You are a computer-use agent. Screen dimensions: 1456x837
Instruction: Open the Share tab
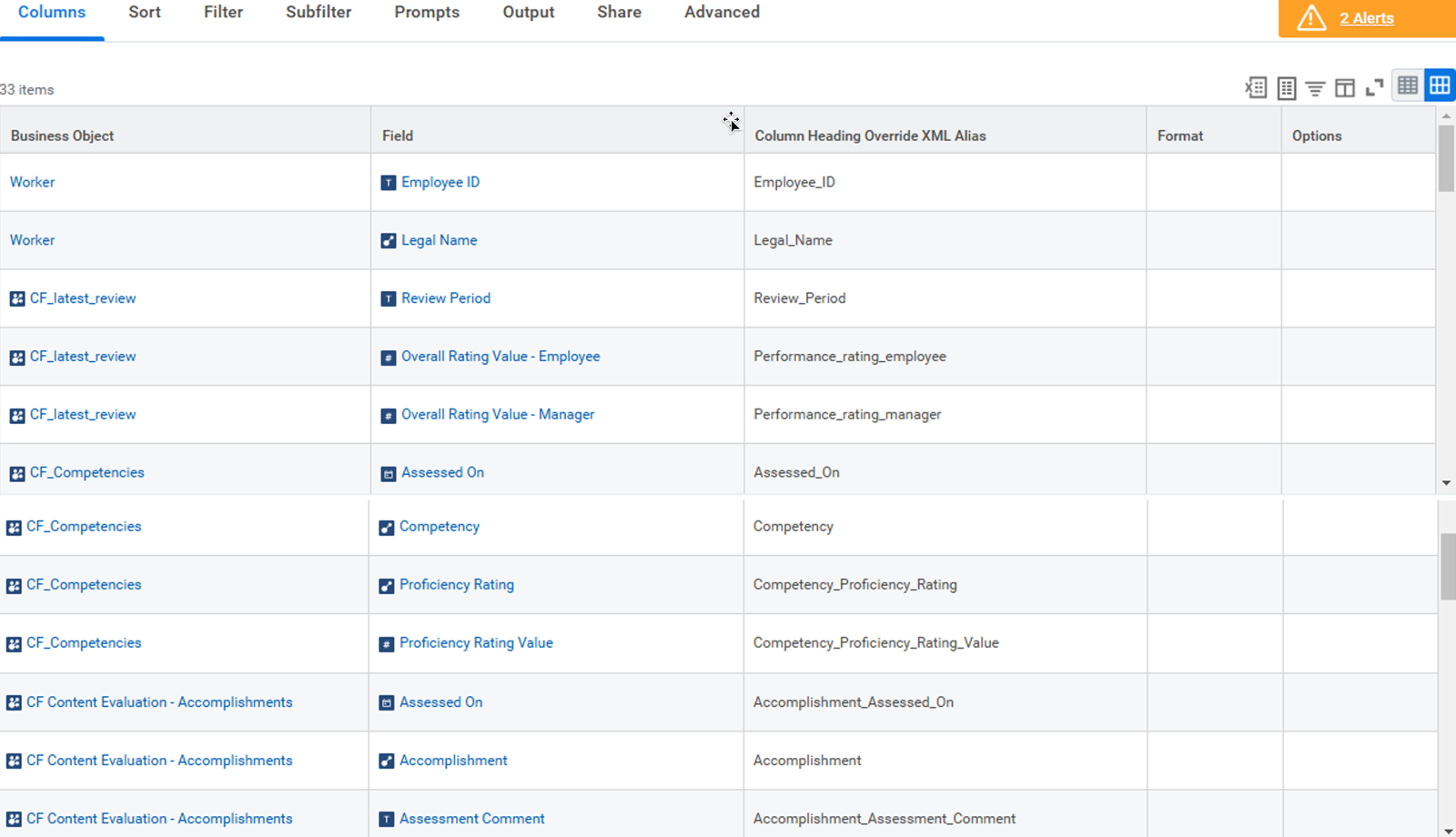[x=619, y=13]
